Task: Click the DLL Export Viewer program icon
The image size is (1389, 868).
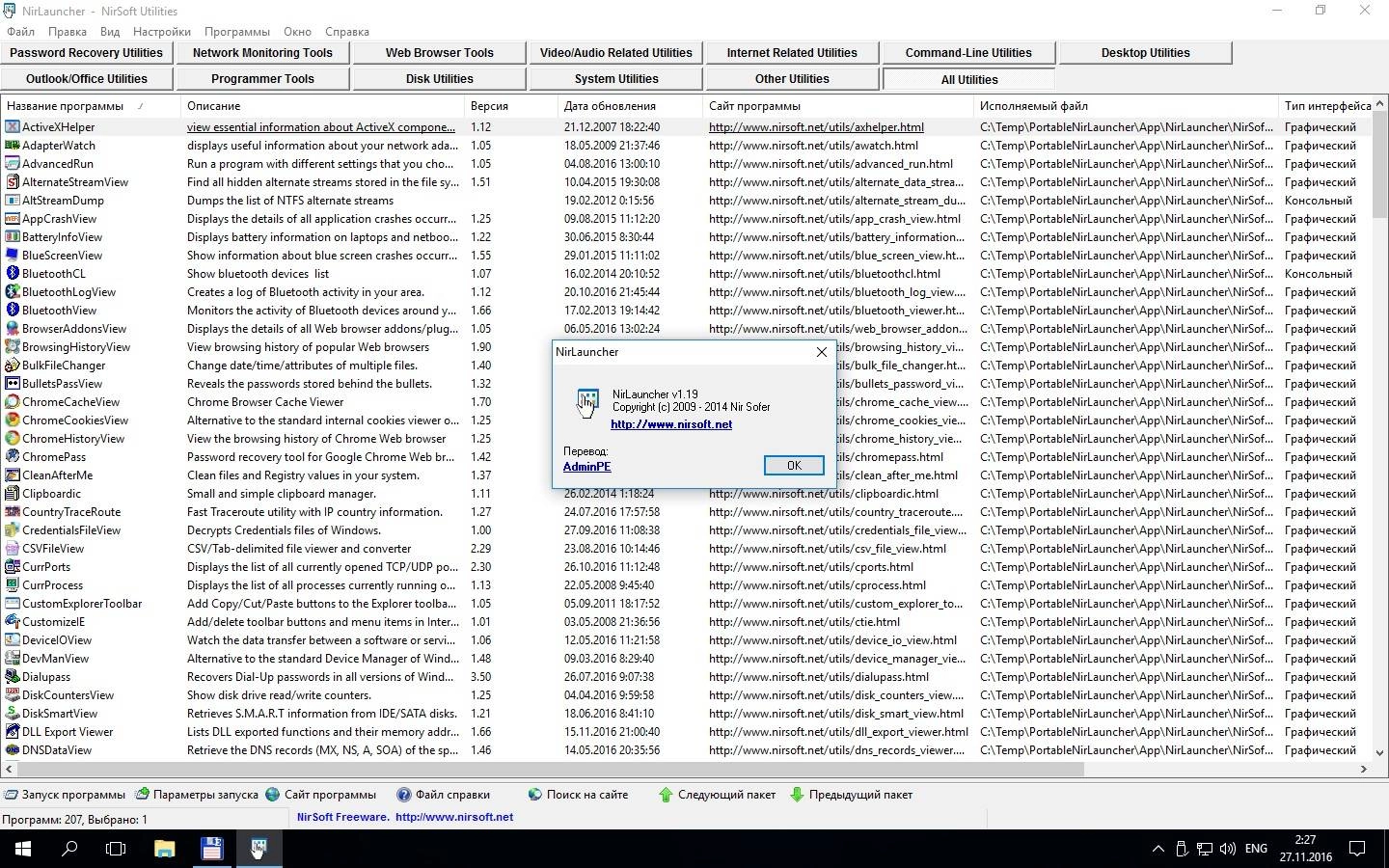Action: coord(12,732)
